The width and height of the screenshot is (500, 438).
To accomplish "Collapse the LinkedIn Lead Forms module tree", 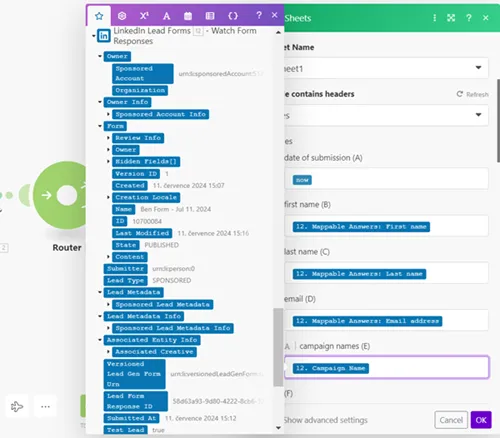I will click(94, 35).
